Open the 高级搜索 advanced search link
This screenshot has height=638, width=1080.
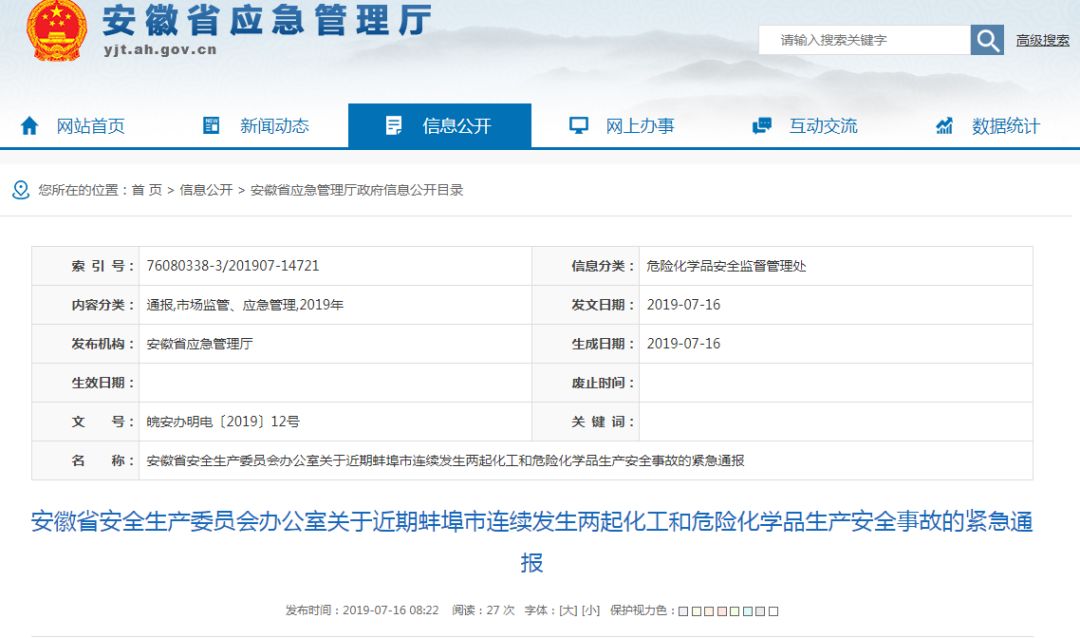click(x=1043, y=41)
